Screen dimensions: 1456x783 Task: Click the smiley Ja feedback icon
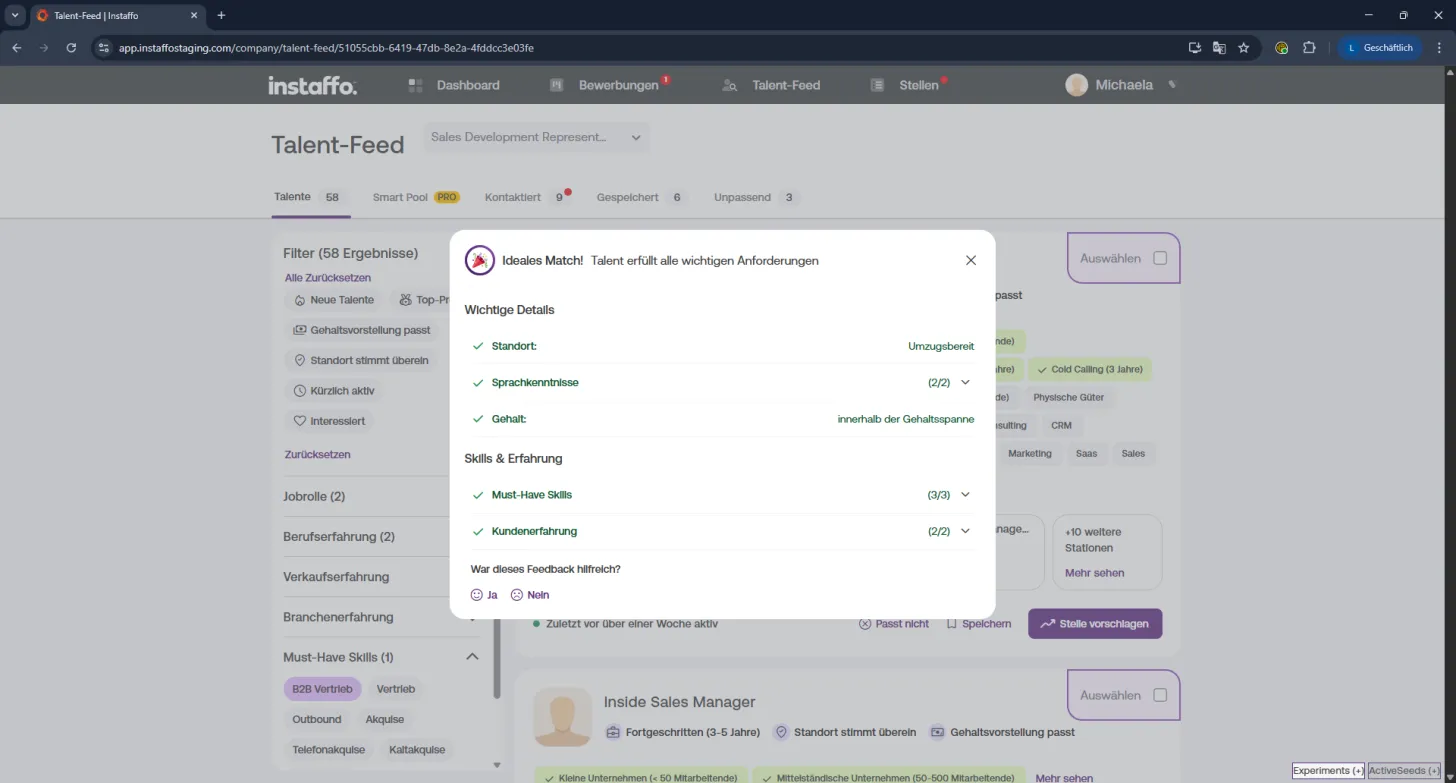pos(477,595)
